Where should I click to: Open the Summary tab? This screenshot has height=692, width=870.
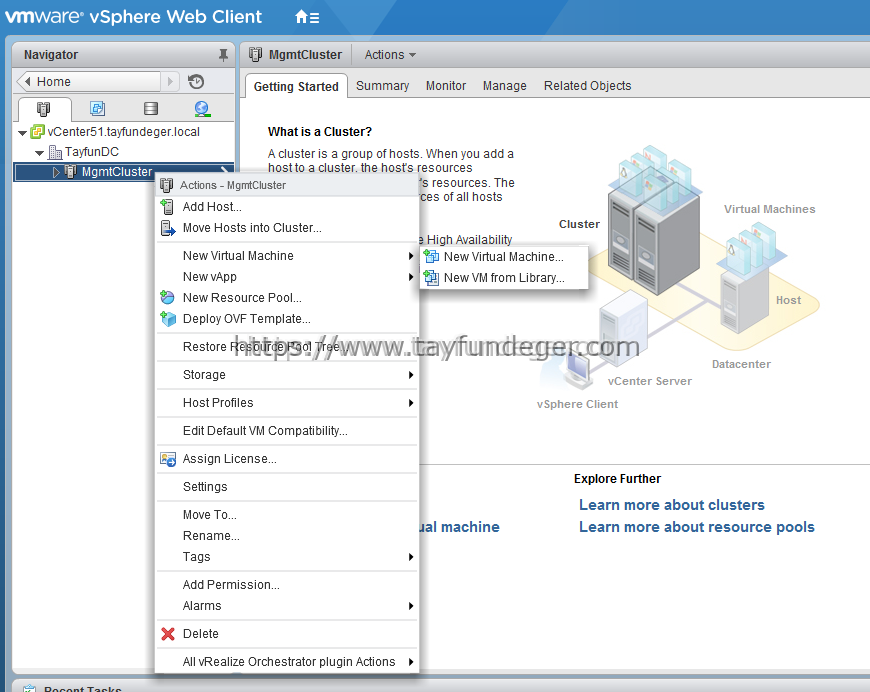point(382,86)
